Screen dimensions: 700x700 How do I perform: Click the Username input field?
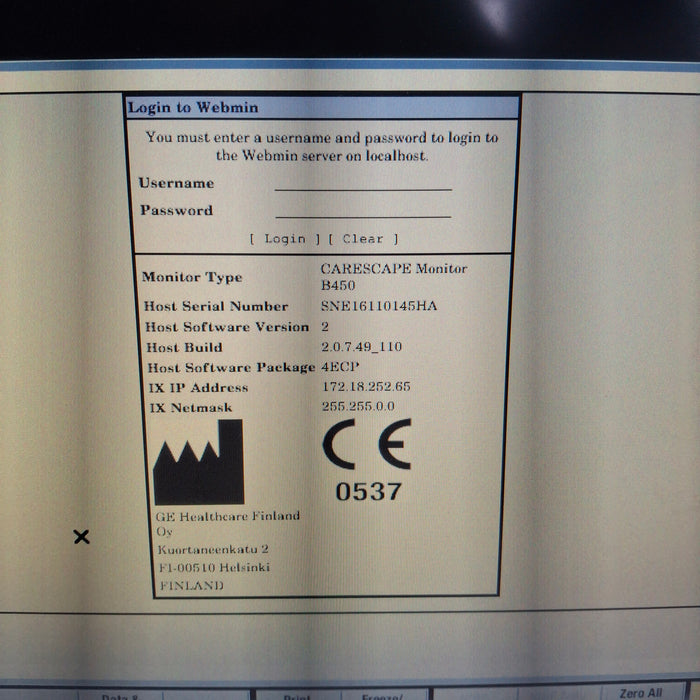363,182
